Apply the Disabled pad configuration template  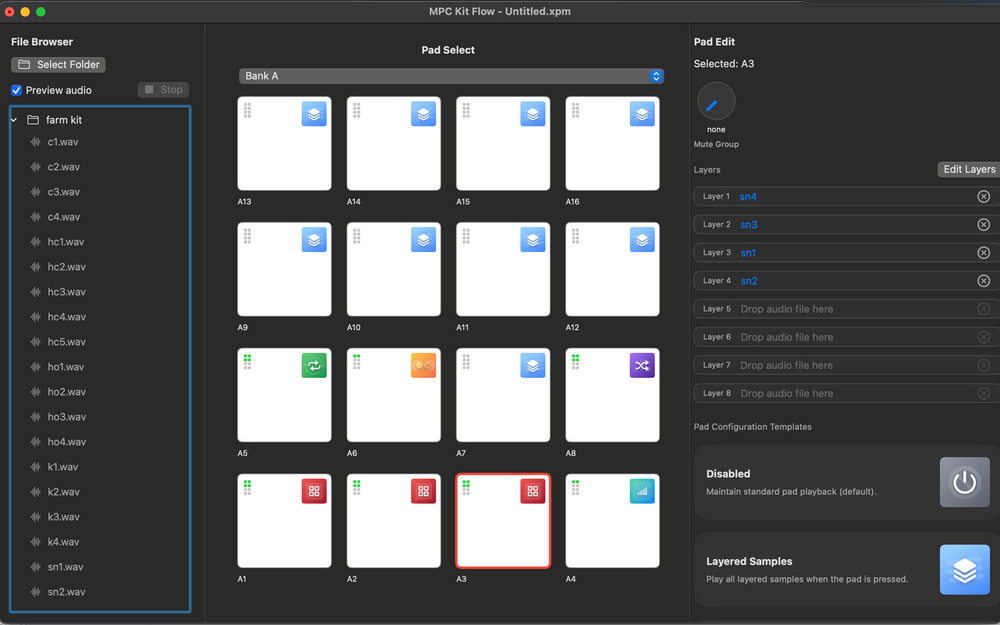point(845,483)
